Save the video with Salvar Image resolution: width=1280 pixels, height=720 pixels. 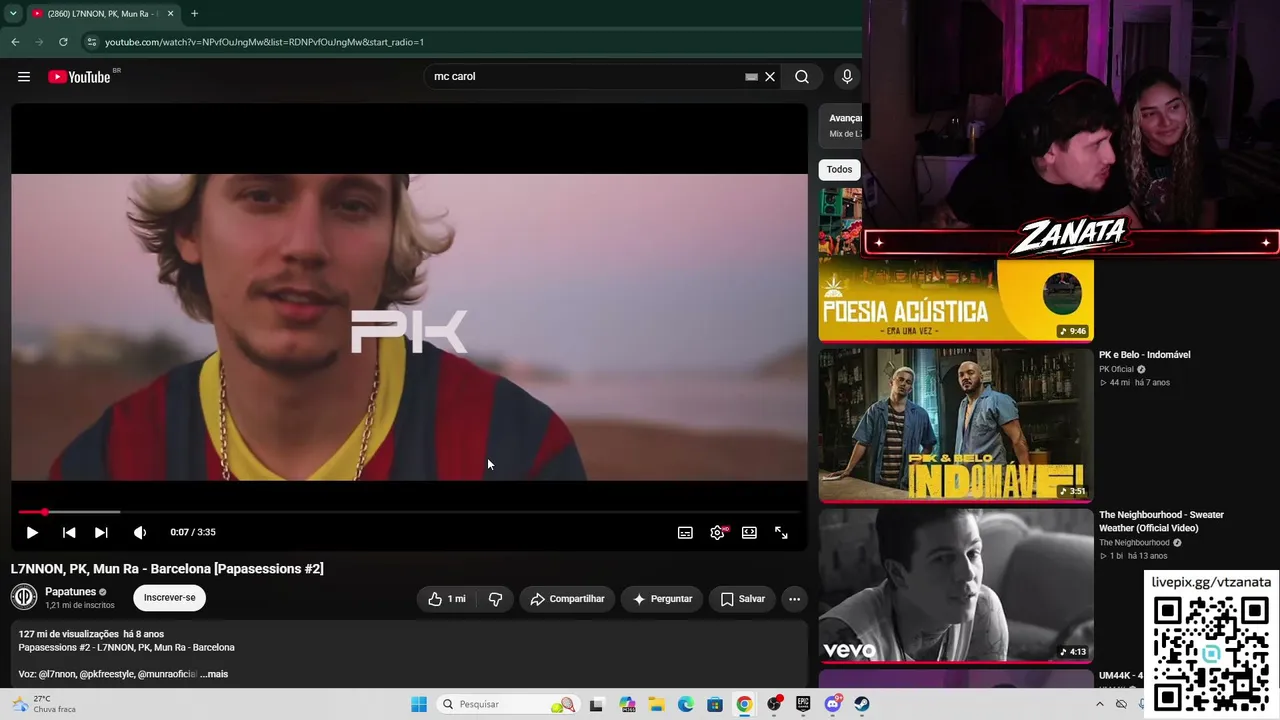pos(743,599)
